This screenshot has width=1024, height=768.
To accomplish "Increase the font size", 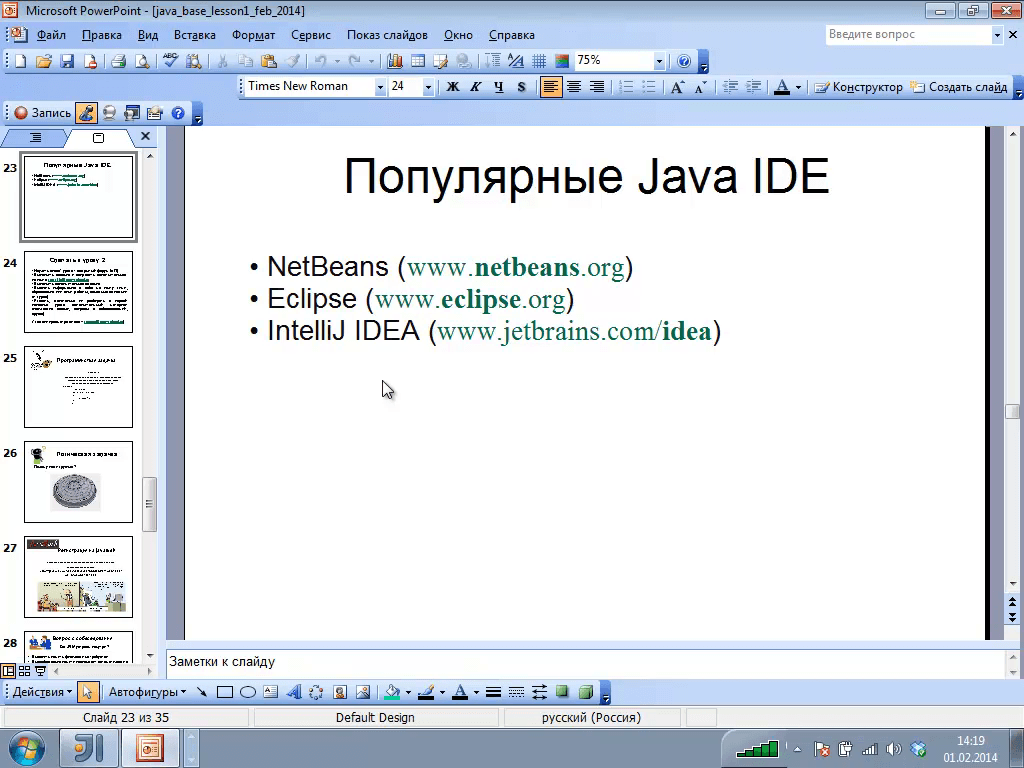I will 677,87.
